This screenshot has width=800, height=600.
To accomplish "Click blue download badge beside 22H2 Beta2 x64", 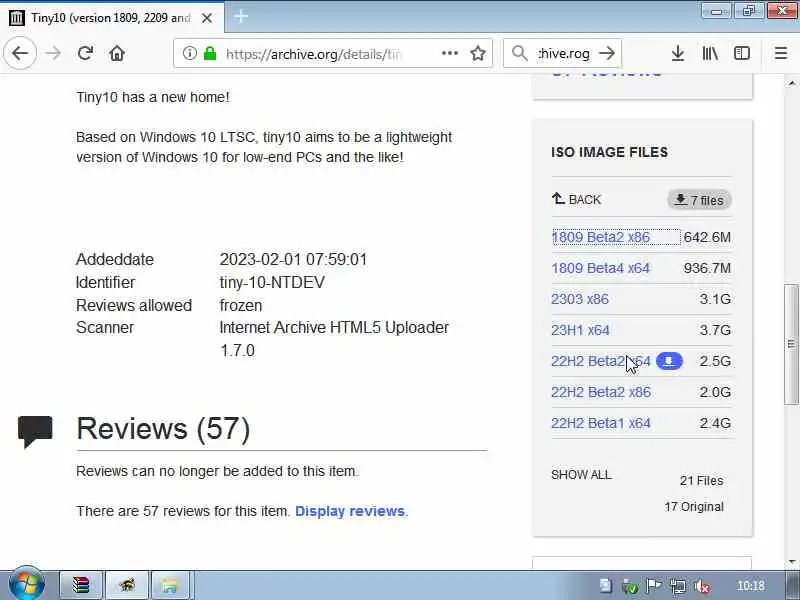I will pyautogui.click(x=669, y=361).
